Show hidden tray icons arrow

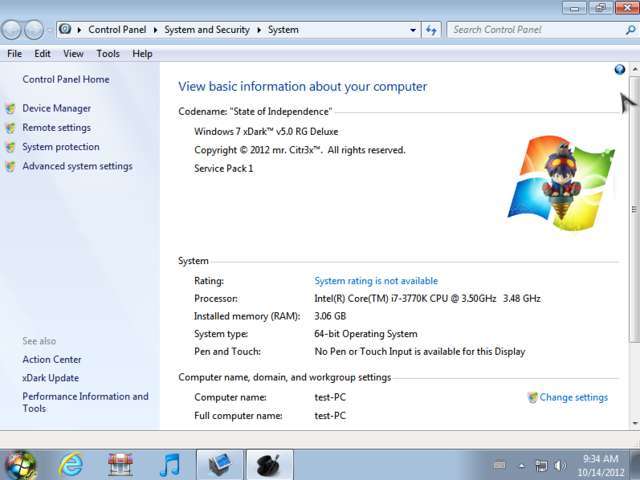[521, 466]
